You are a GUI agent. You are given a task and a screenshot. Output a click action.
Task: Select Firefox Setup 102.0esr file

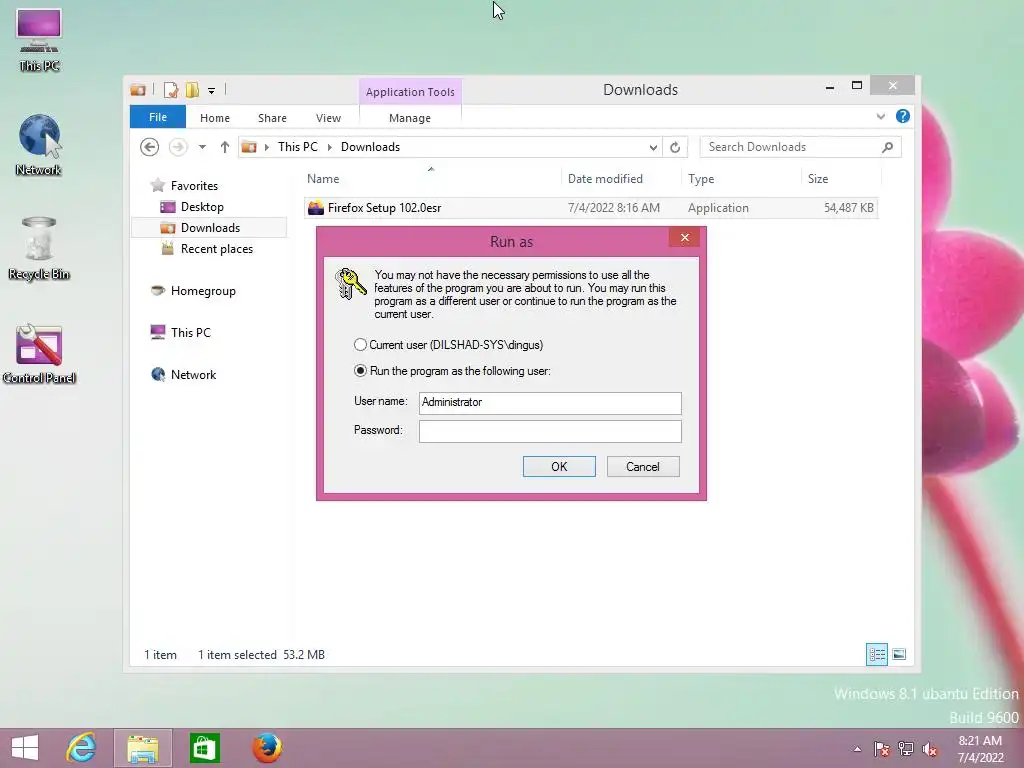[x=590, y=208]
